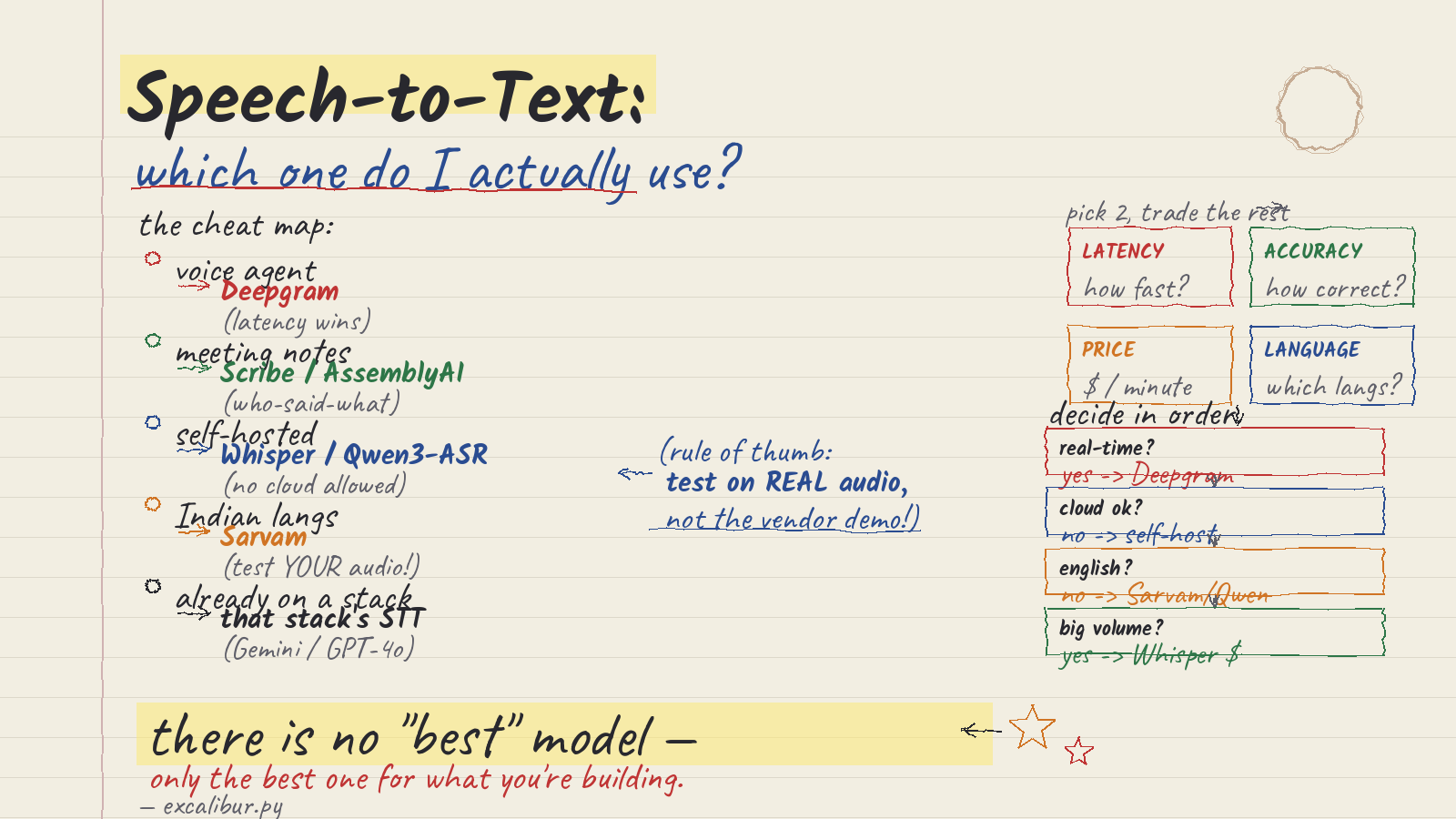Select the "big volume?" question
This screenshot has height=819, width=1456.
(x=1111, y=628)
